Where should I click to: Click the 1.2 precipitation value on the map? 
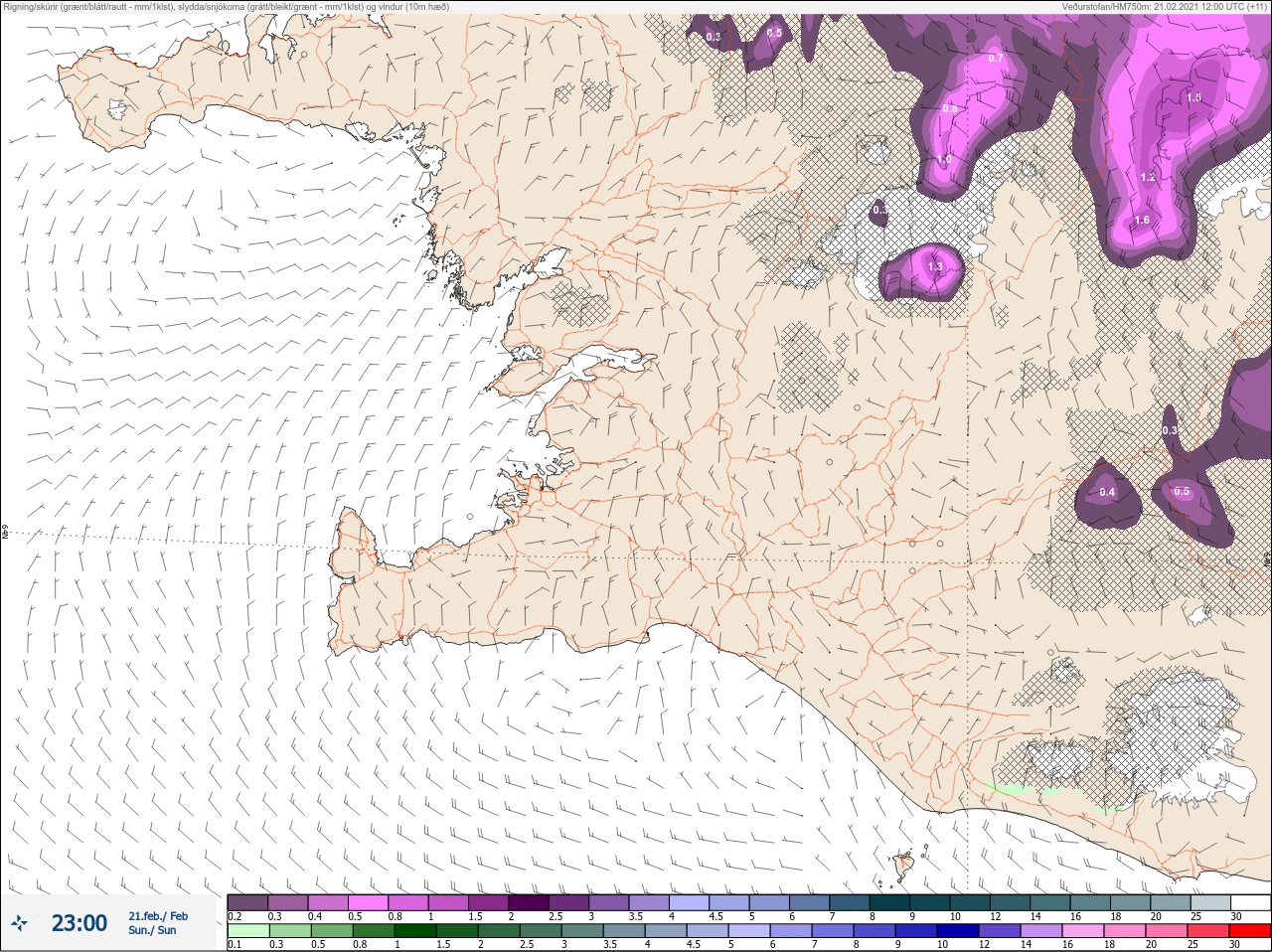click(x=1147, y=177)
